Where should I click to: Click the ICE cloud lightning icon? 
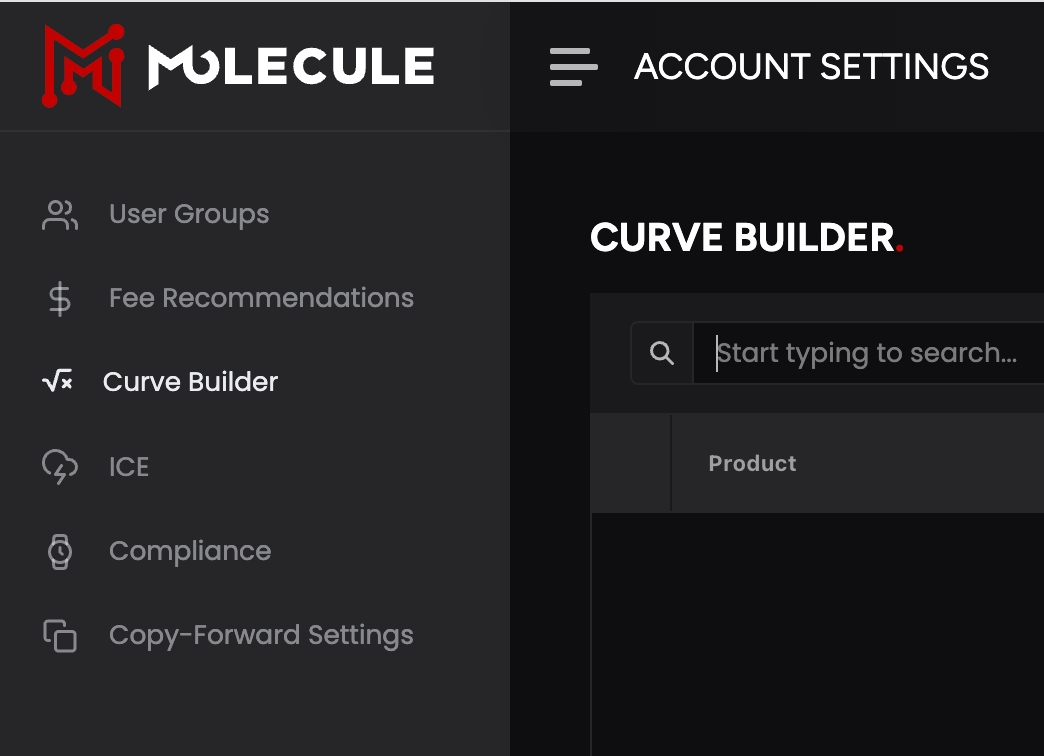(x=59, y=466)
